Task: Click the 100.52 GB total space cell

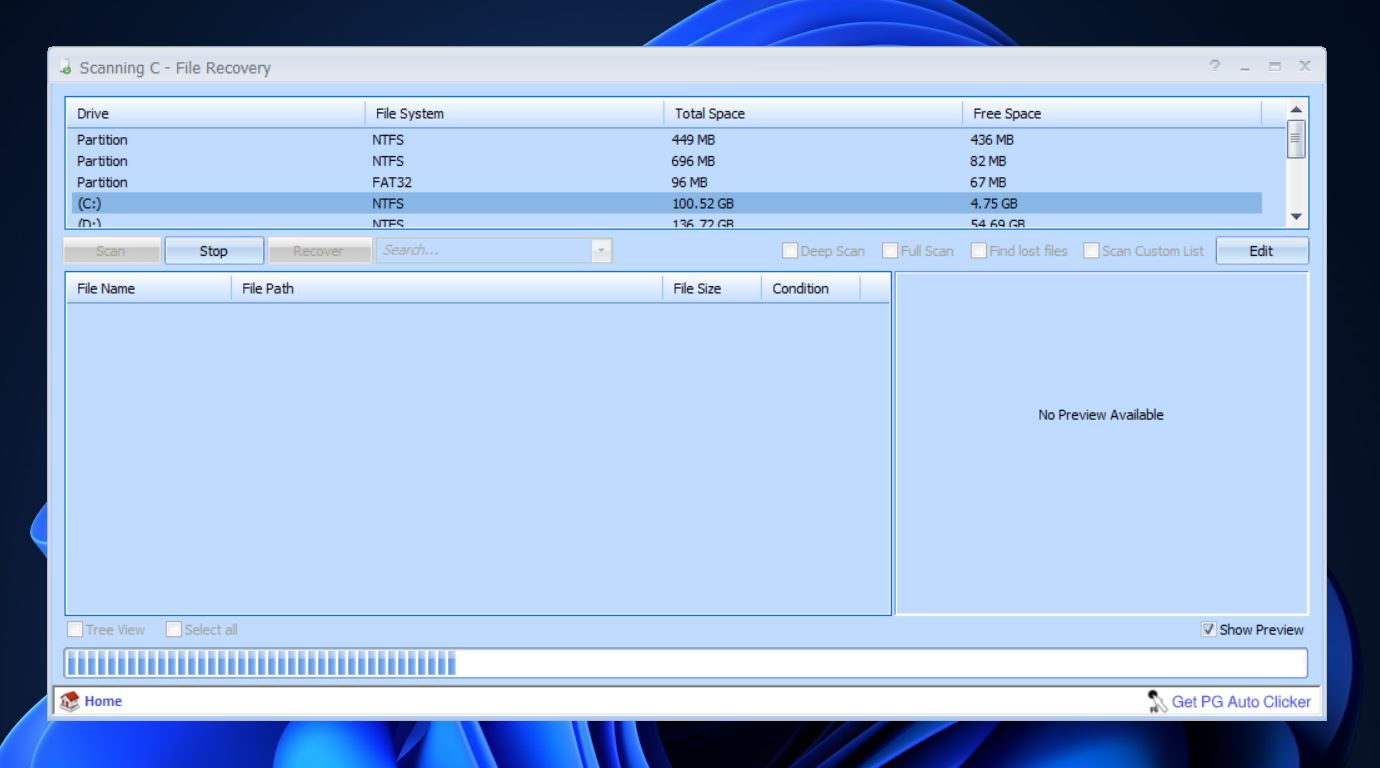Action: [x=702, y=204]
